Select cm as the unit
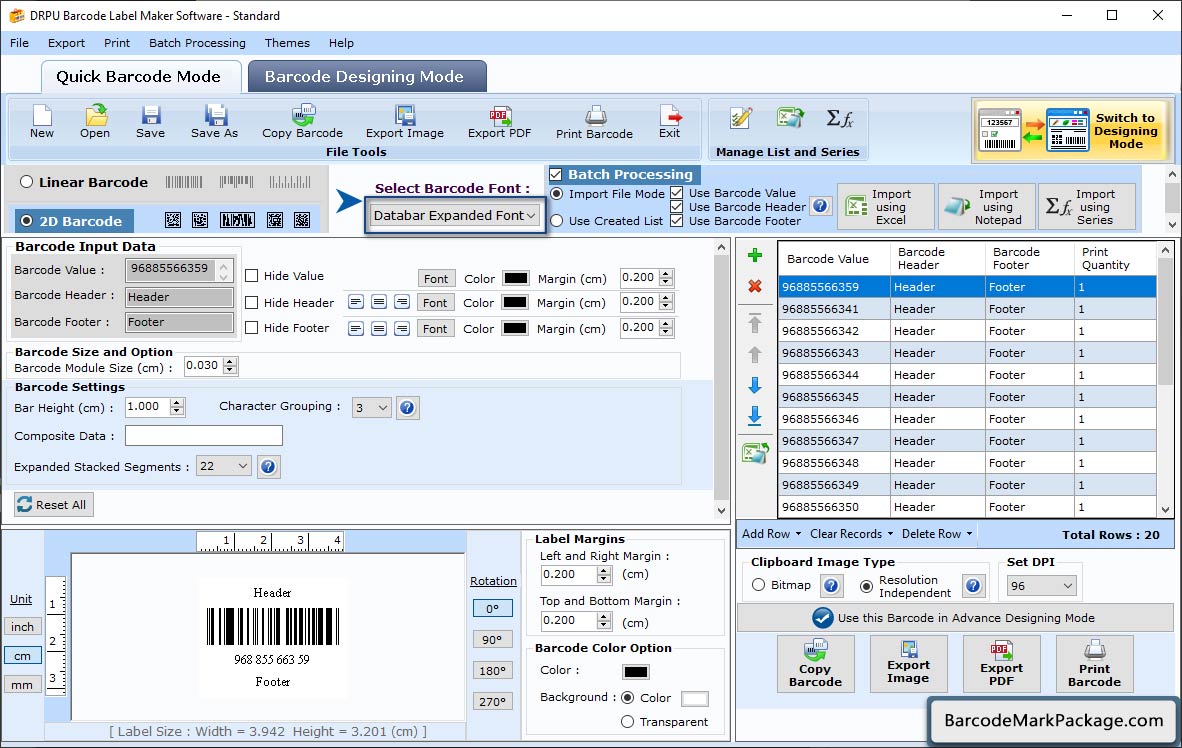 [23, 656]
